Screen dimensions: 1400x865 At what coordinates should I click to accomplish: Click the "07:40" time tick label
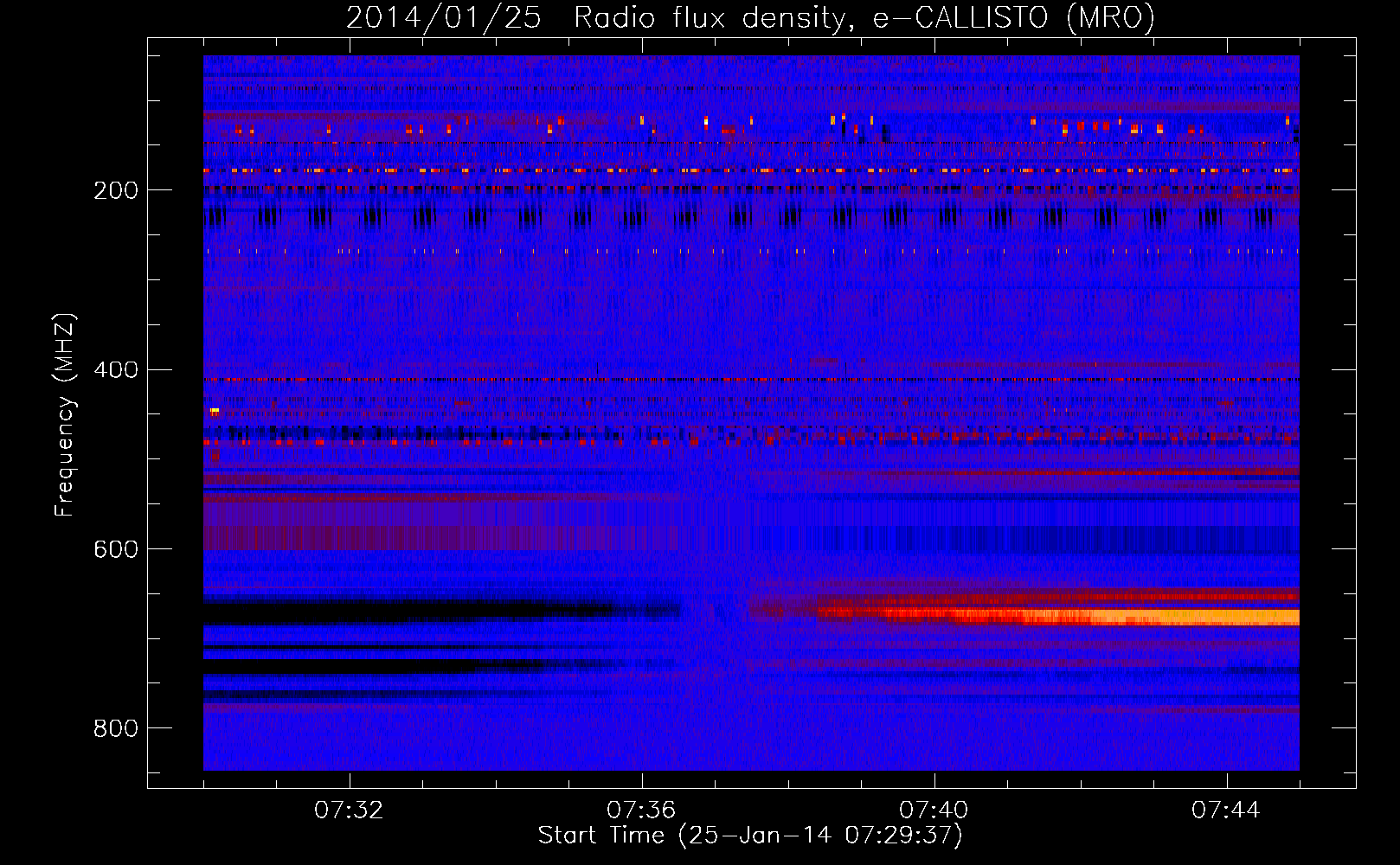[x=934, y=811]
